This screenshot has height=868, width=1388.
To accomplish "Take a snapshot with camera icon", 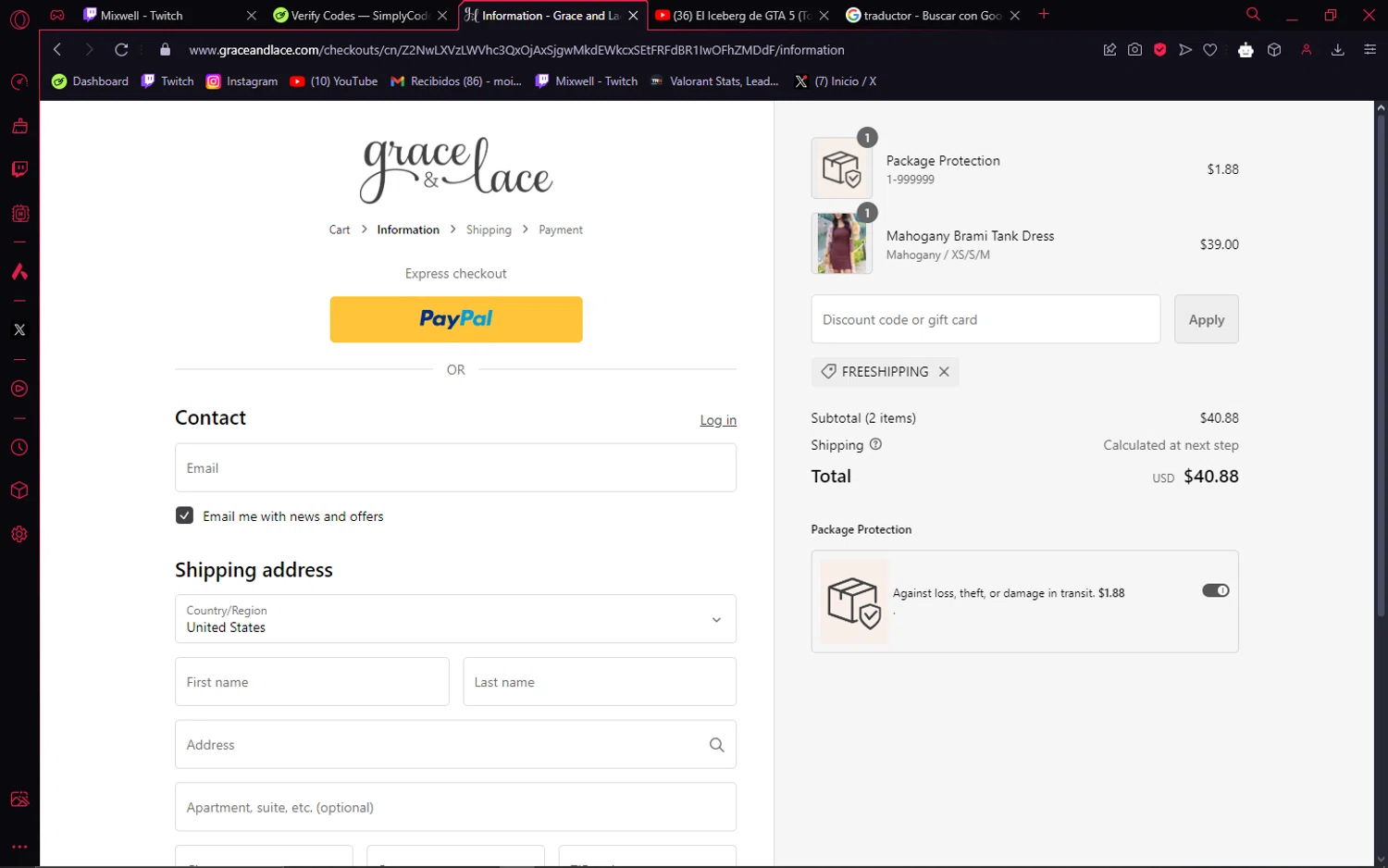I will pos(1134,50).
